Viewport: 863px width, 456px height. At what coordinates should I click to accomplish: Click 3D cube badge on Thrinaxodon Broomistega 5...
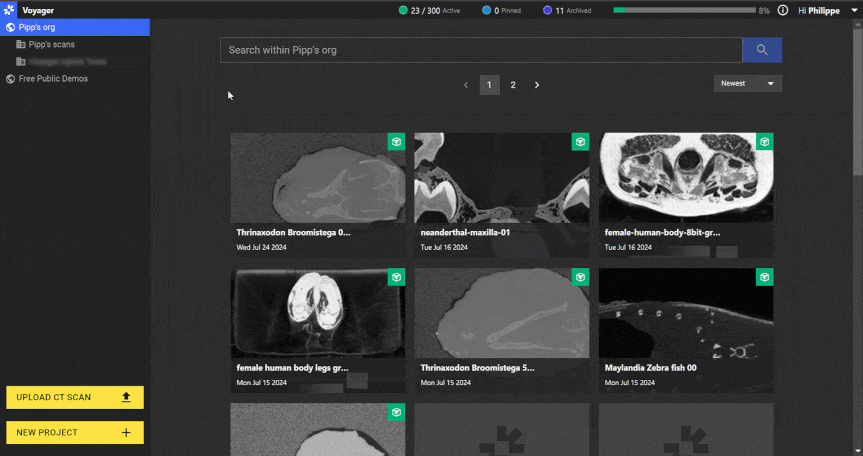[x=580, y=277]
